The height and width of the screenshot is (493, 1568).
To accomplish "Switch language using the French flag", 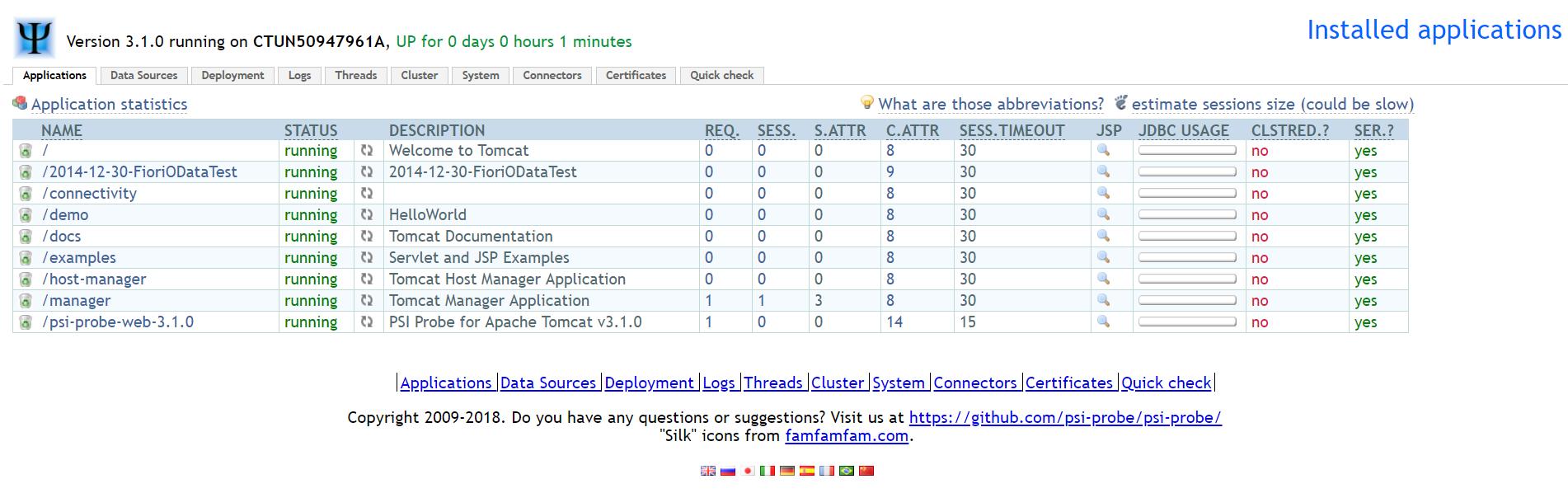I will point(827,471).
